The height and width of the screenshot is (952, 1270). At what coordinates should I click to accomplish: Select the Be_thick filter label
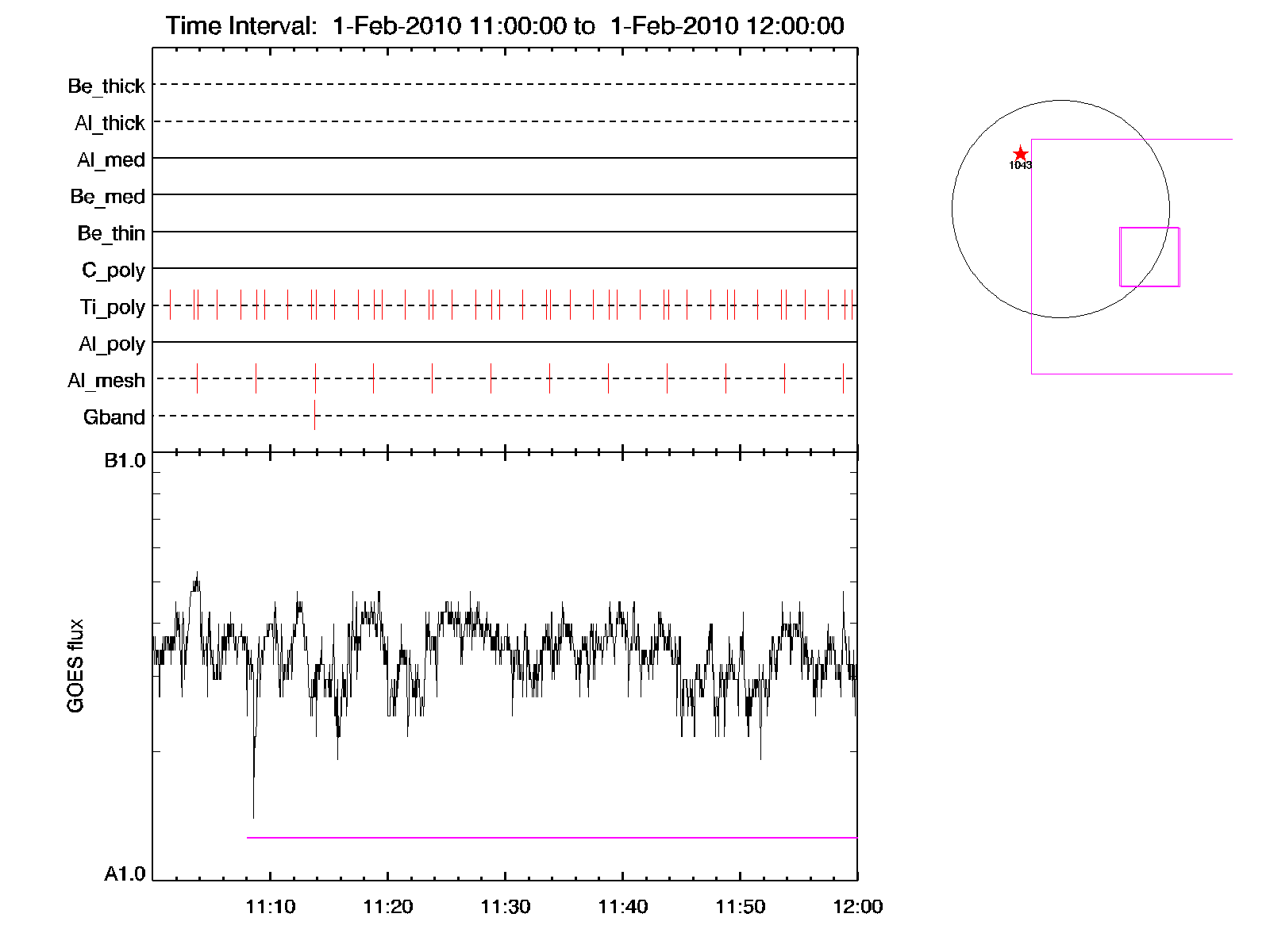point(106,86)
